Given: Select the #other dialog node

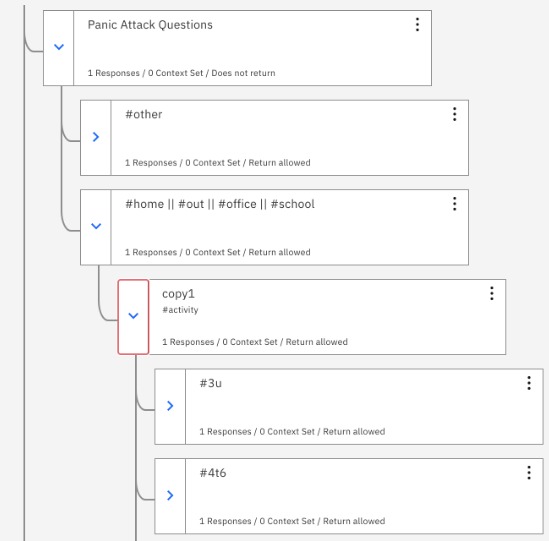Looking at the screenshot, I should pyautogui.click(x=290, y=138).
